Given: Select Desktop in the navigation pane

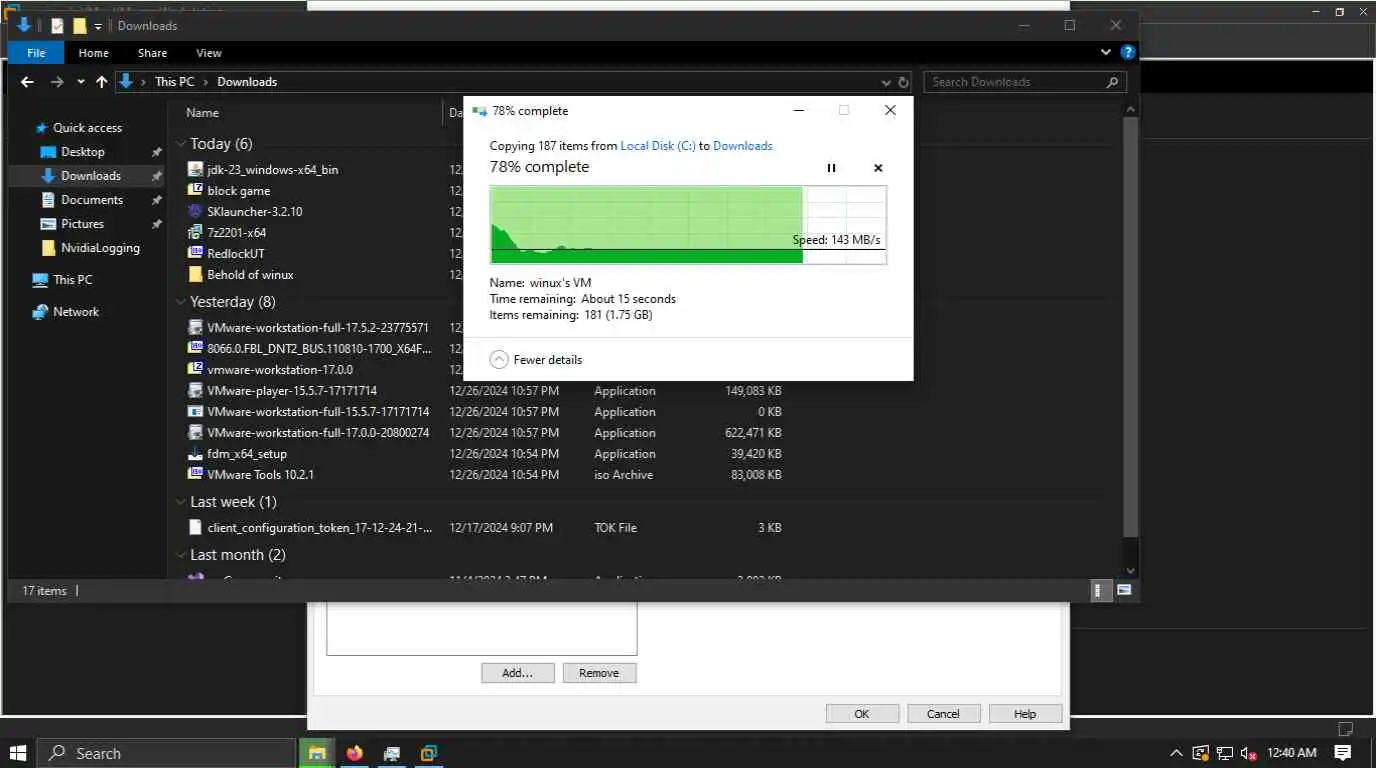Looking at the screenshot, I should (82, 152).
